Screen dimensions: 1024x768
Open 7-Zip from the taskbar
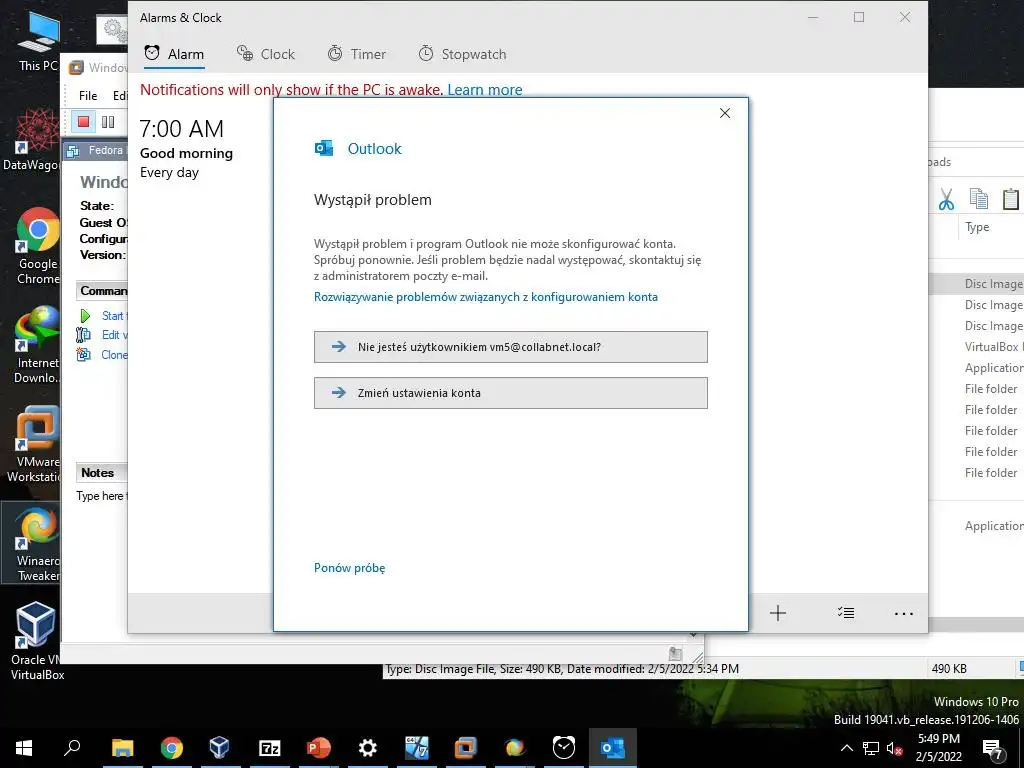pos(270,747)
